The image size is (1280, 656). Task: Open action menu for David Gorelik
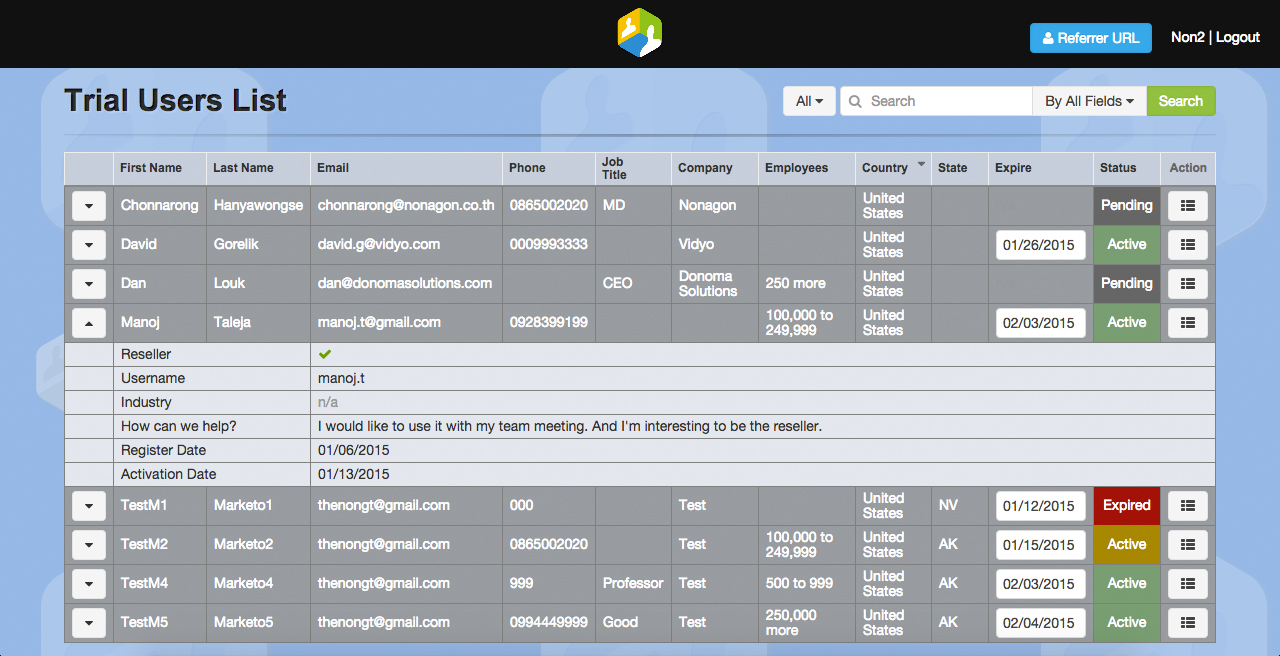coord(1187,245)
